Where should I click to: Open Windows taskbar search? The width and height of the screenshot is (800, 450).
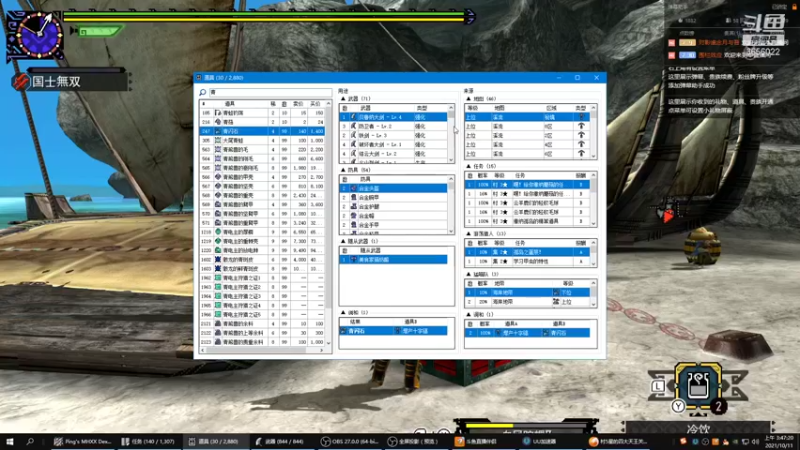coord(30,441)
